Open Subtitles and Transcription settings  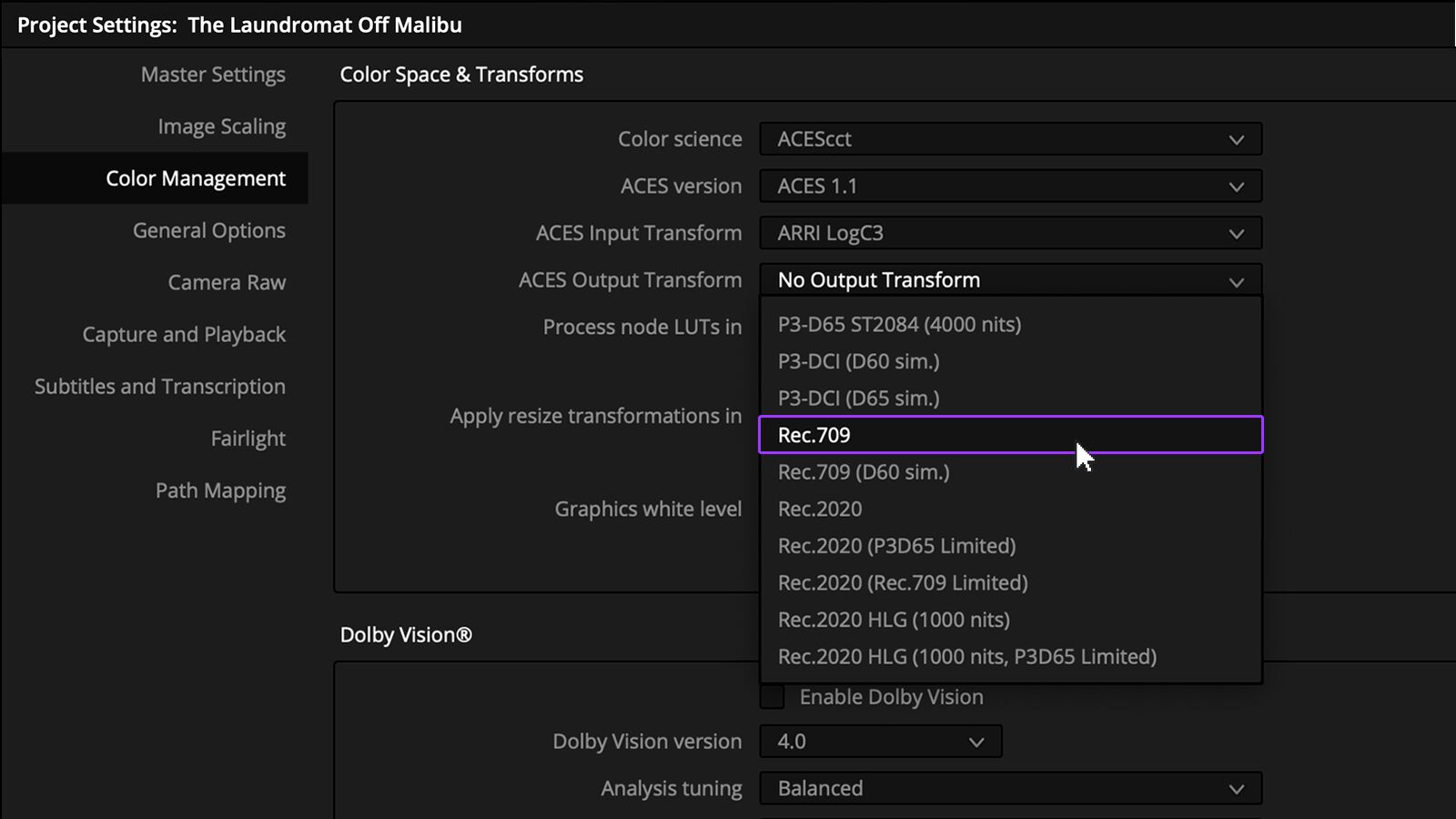159,386
